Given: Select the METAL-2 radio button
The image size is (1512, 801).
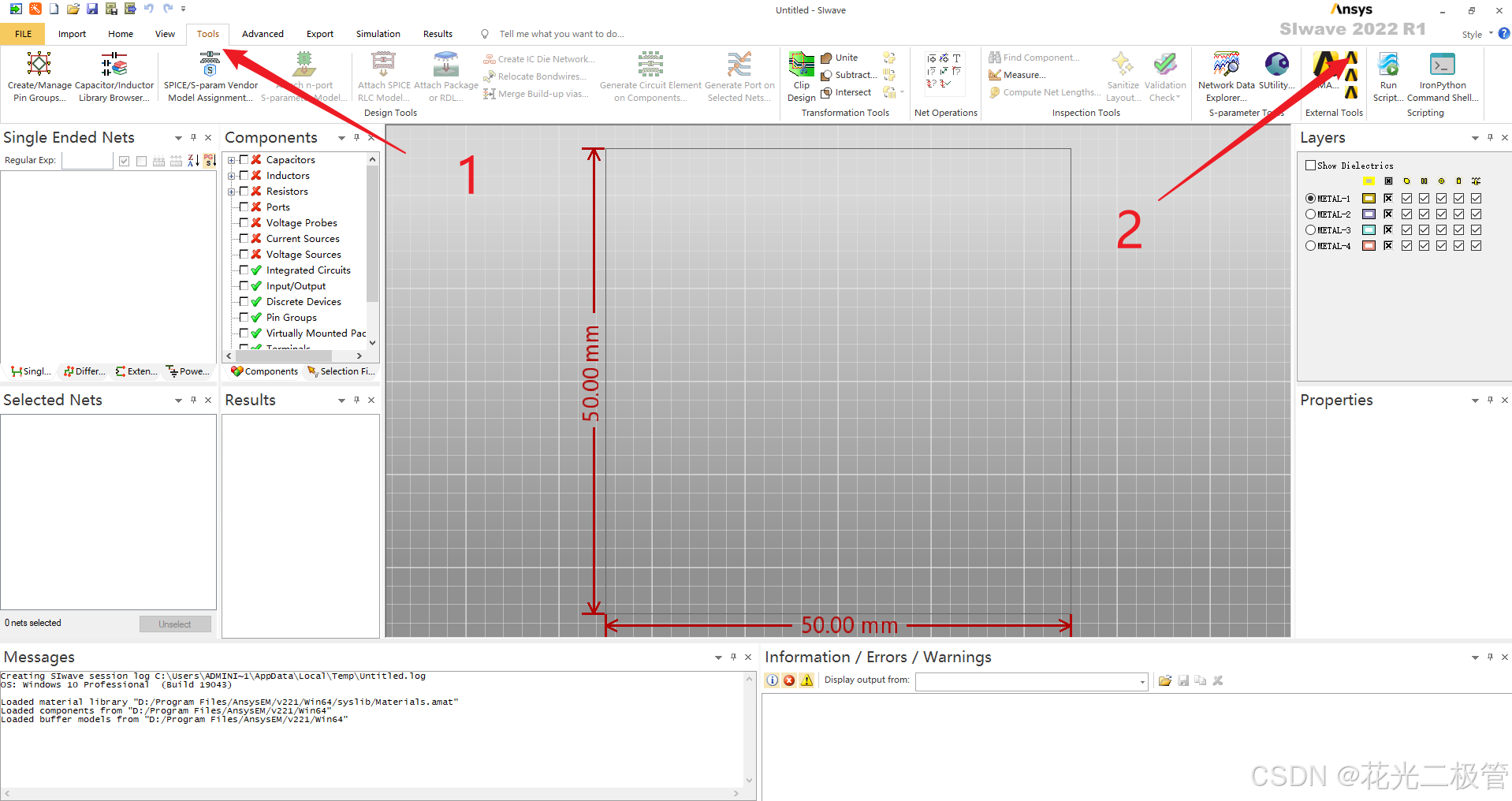Looking at the screenshot, I should 1309,214.
